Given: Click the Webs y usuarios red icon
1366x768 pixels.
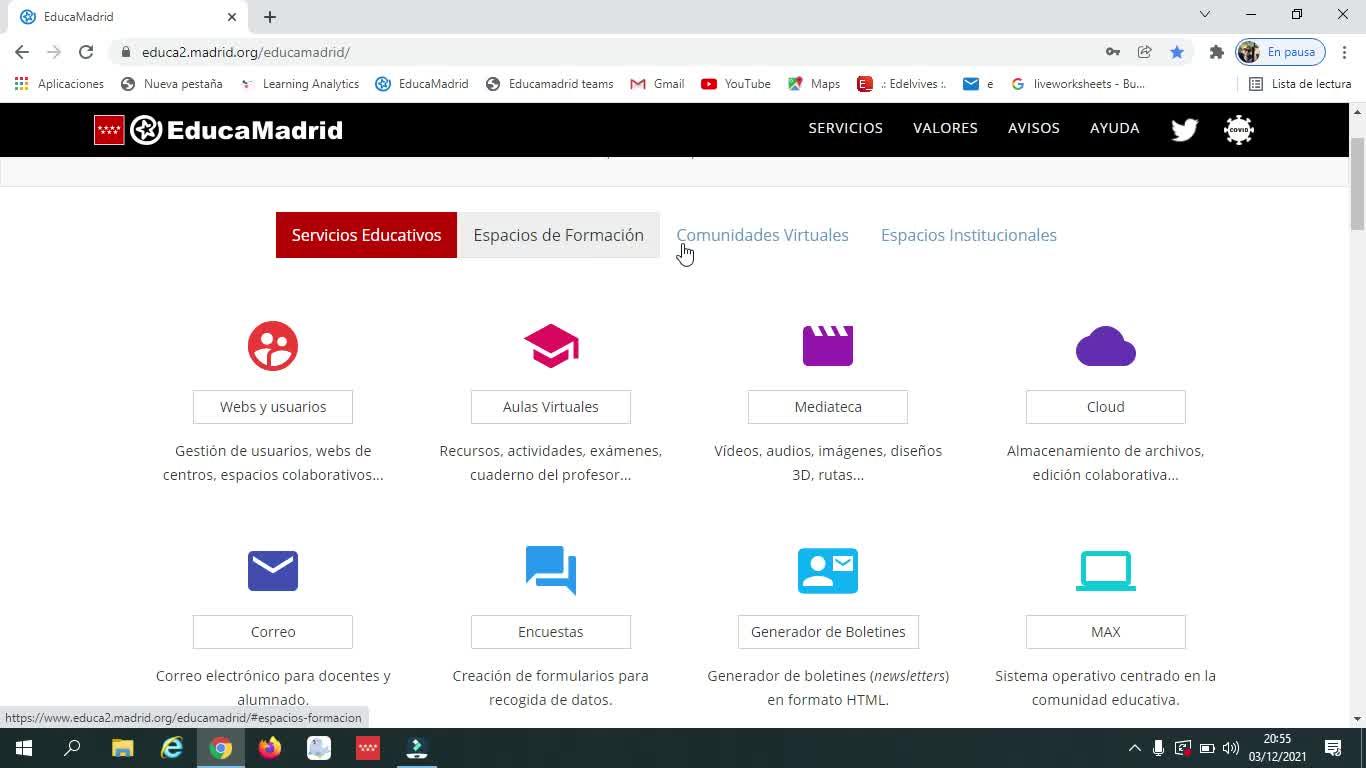Looking at the screenshot, I should point(273,346).
